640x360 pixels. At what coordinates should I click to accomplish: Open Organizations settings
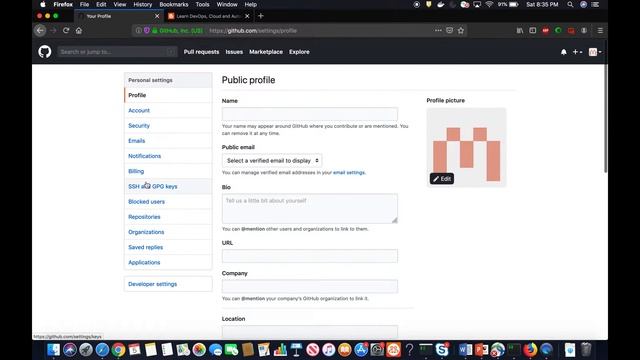(168, 232)
